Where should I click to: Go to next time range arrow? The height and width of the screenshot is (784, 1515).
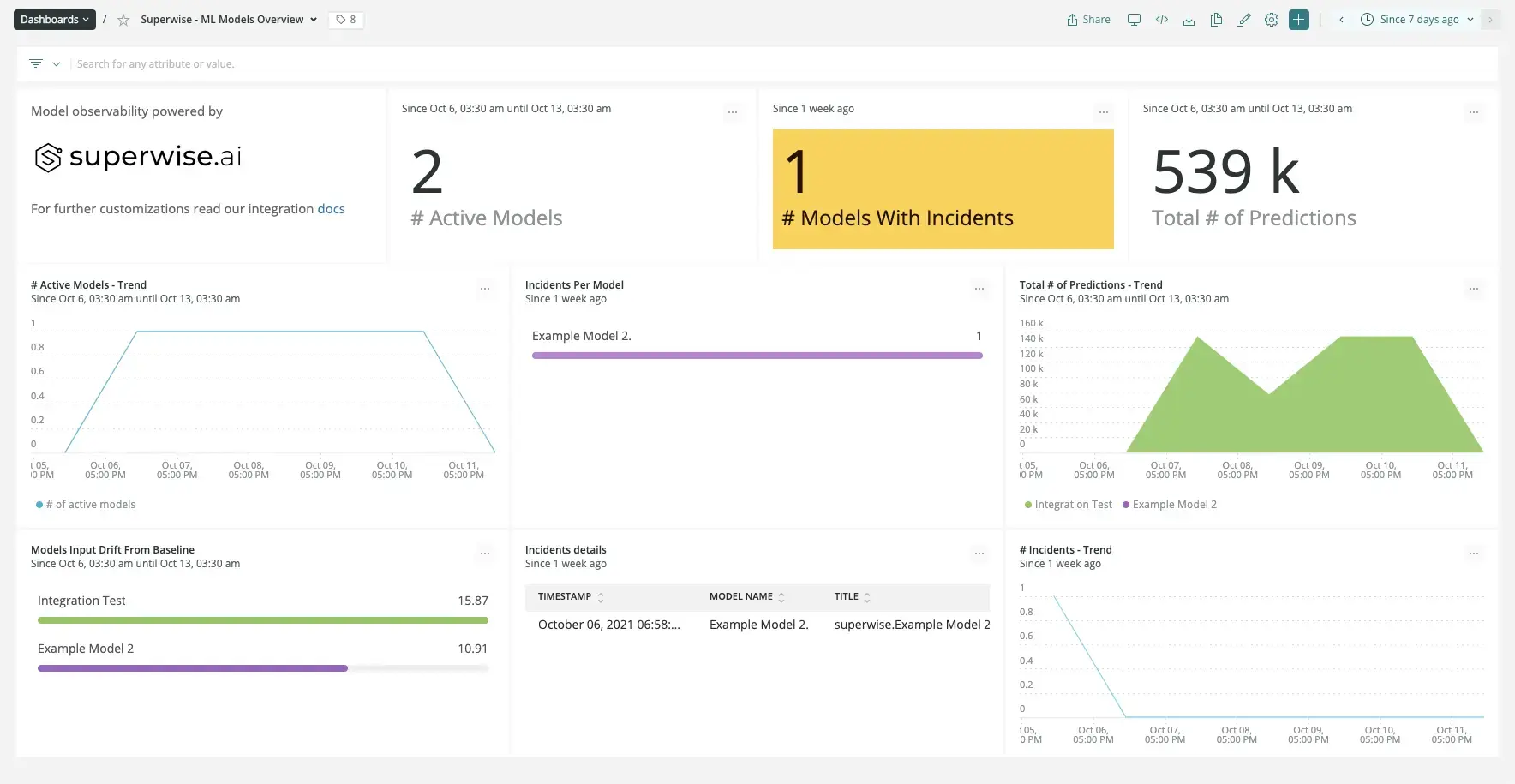1490,20
